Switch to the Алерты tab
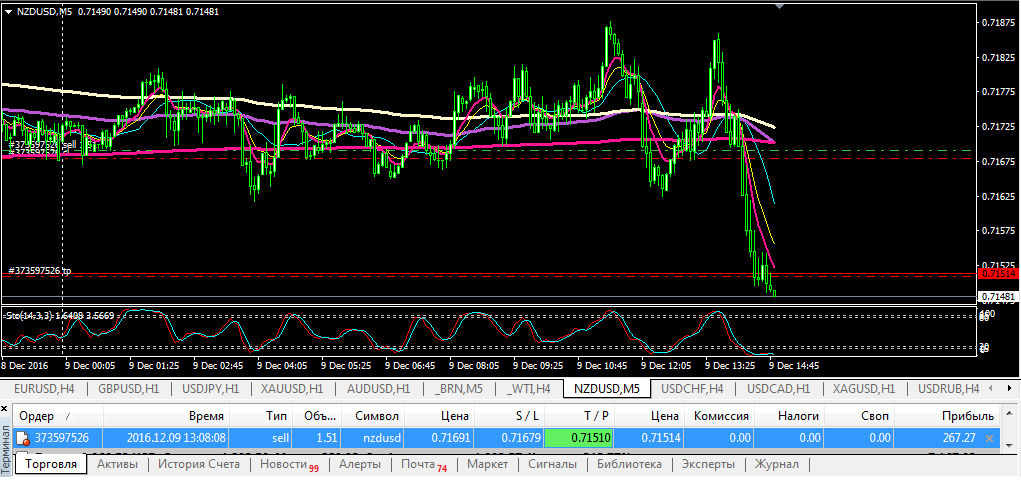Image resolution: width=1021 pixels, height=498 pixels. (x=360, y=464)
